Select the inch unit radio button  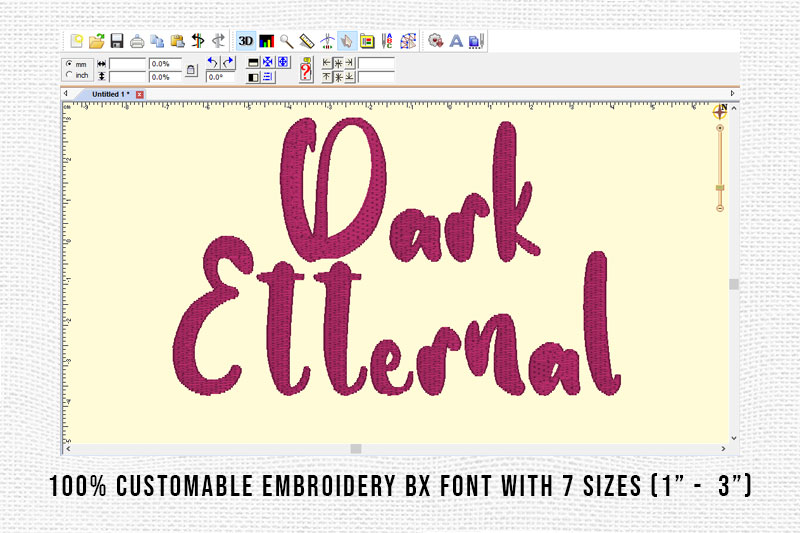(x=69, y=74)
